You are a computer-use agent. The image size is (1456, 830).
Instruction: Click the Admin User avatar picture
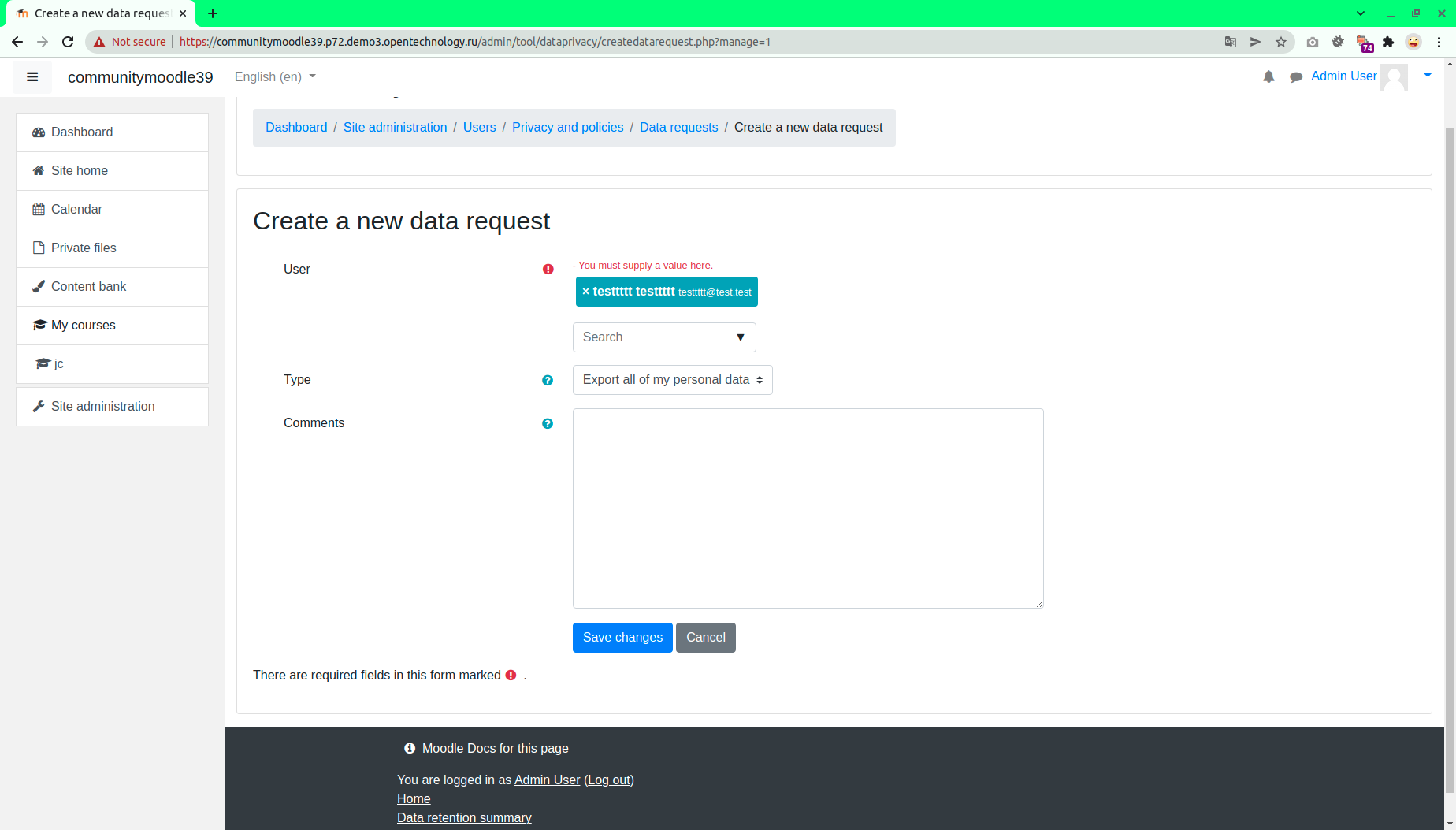(1394, 77)
